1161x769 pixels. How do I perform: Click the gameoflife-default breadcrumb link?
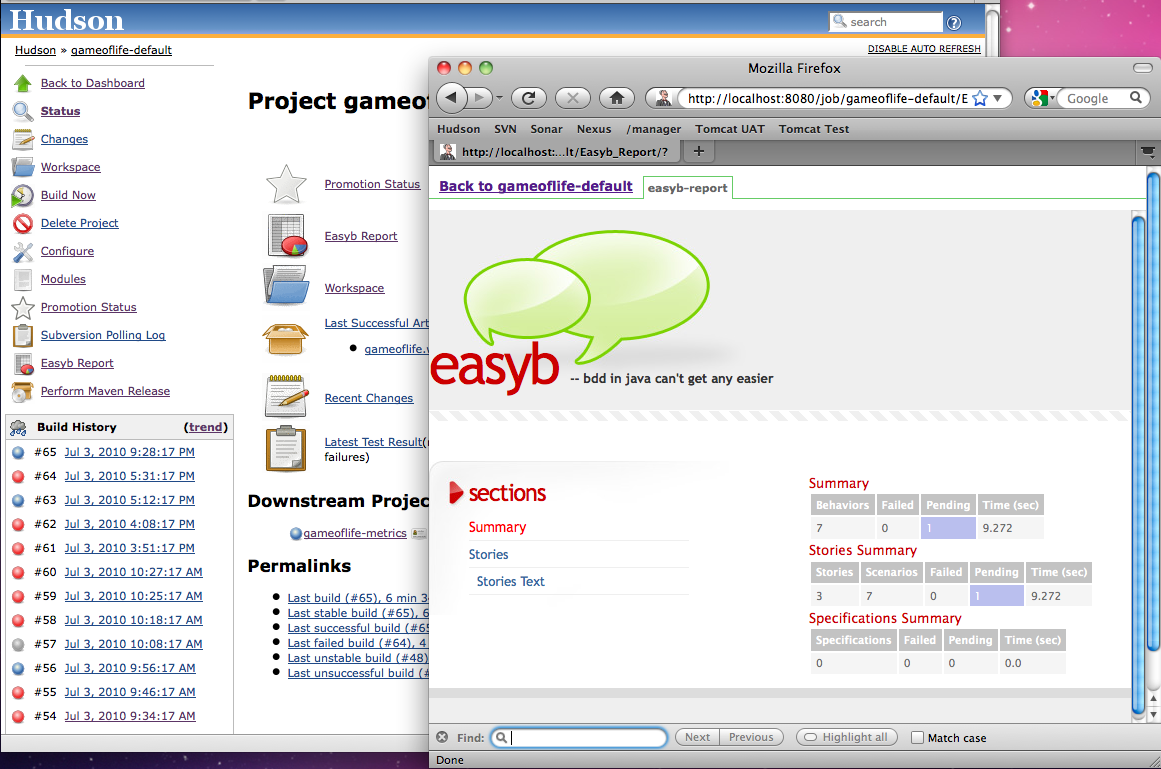pyautogui.click(x=121, y=50)
